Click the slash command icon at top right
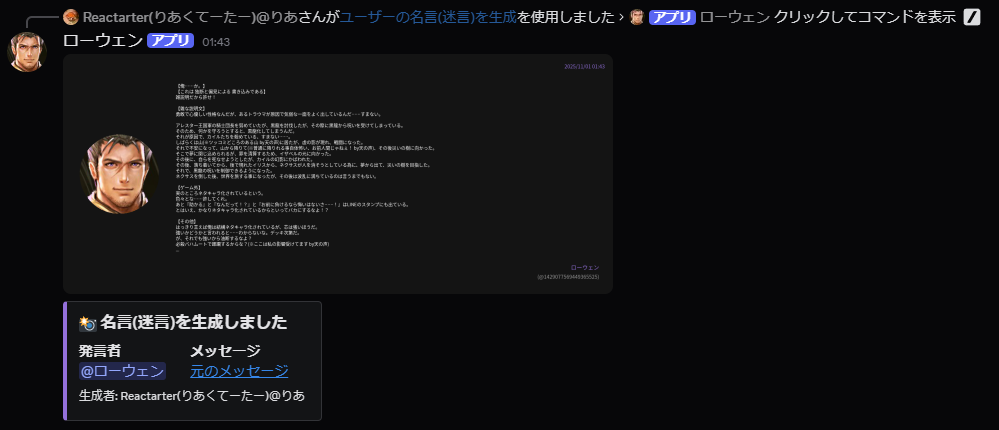Screen dimensions: 999x430 [971, 17]
